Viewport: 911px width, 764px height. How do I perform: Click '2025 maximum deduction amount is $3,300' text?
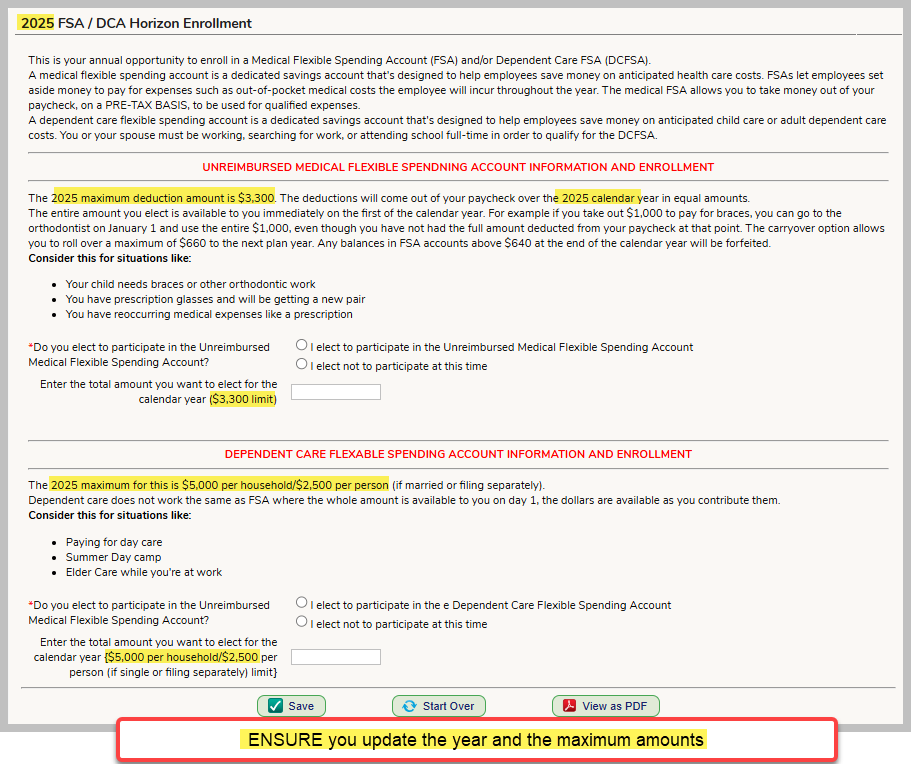163,198
